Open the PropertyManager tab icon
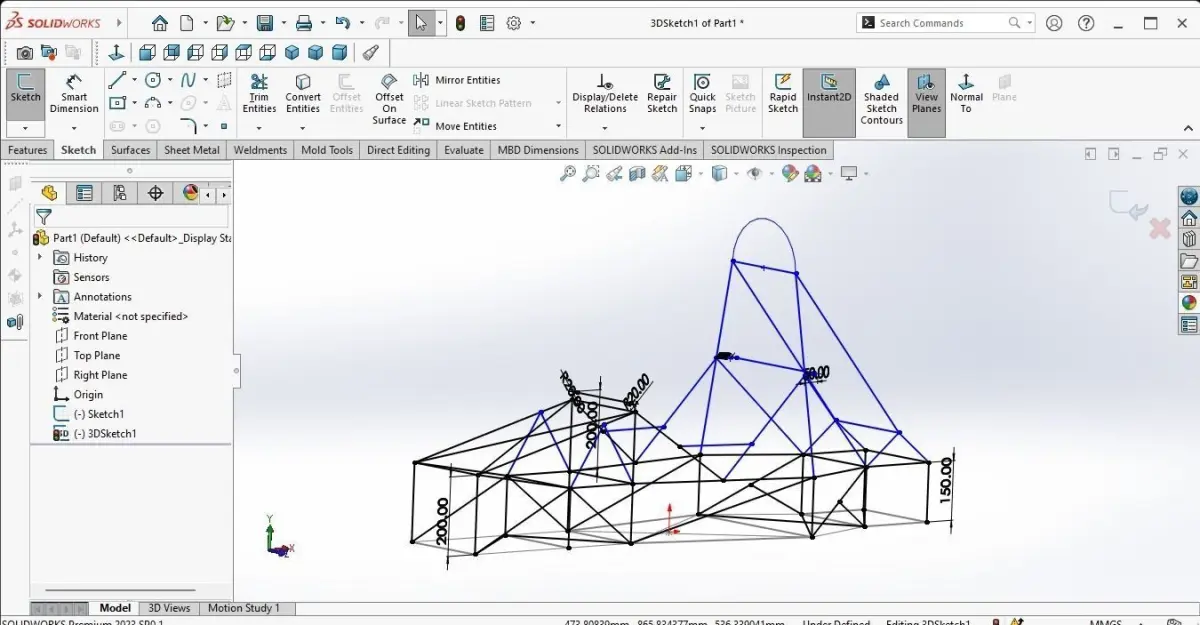The width and height of the screenshot is (1200, 625). point(84,193)
